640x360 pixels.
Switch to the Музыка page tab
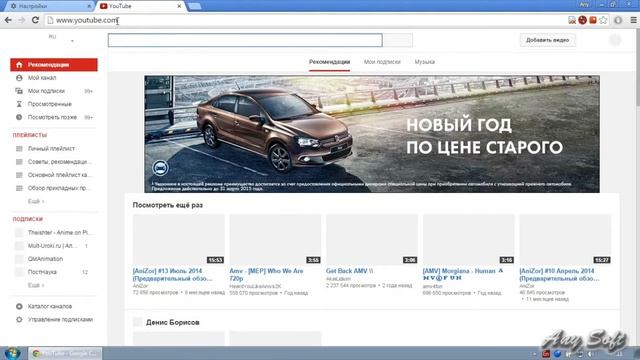tap(424, 62)
